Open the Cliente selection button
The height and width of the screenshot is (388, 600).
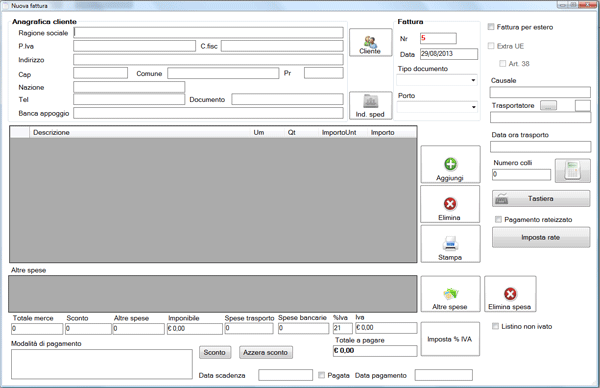(x=370, y=42)
